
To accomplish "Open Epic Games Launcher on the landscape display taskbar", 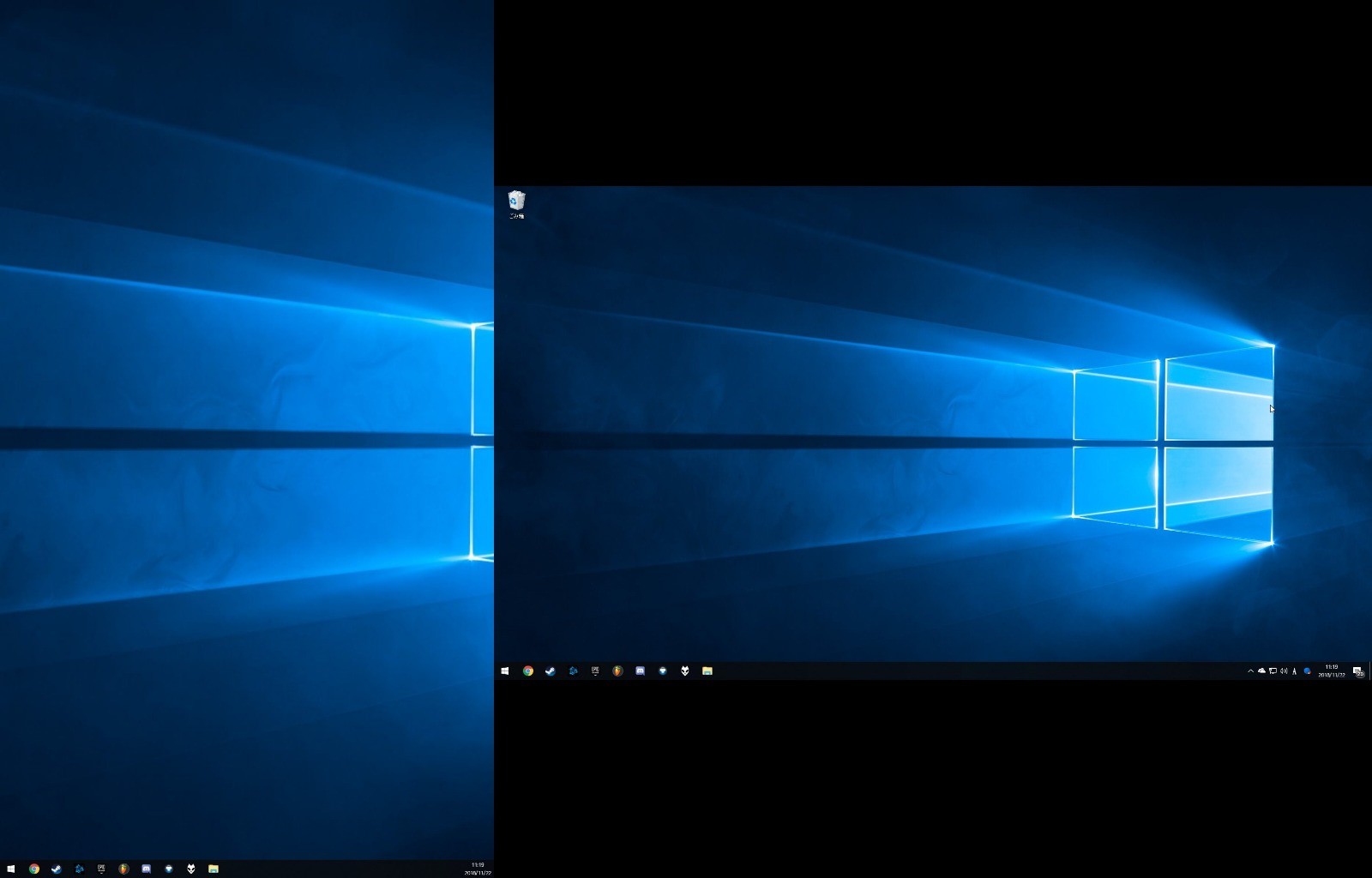I will click(x=595, y=671).
